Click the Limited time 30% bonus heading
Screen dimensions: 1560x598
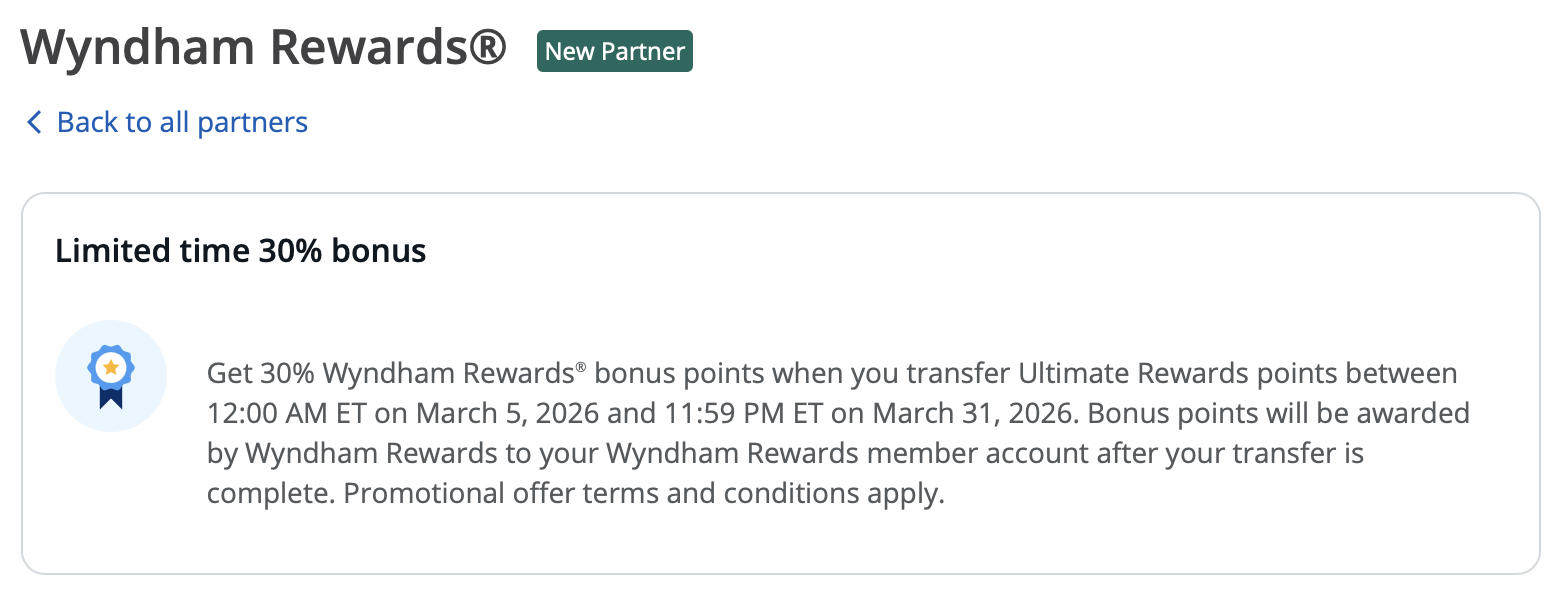[240, 250]
